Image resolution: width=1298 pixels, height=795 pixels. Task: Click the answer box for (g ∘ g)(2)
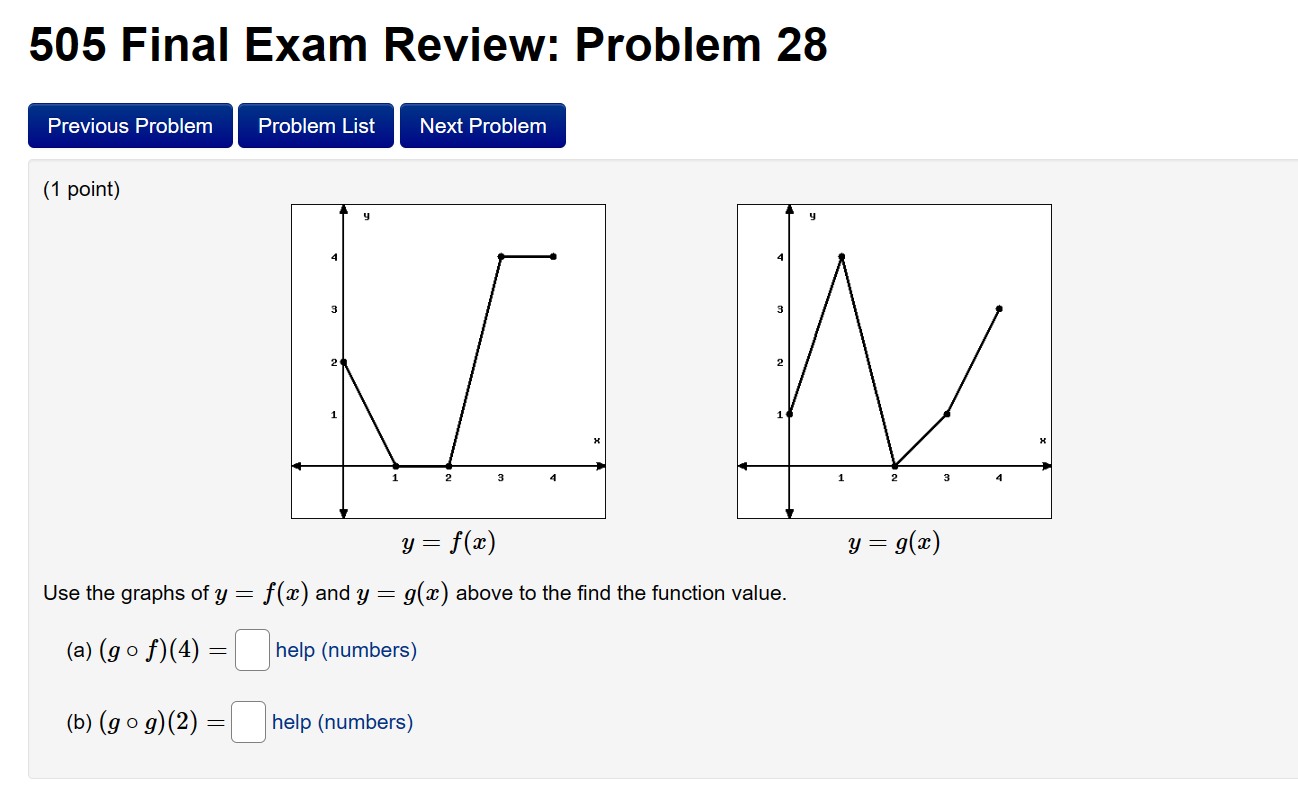[x=248, y=722]
